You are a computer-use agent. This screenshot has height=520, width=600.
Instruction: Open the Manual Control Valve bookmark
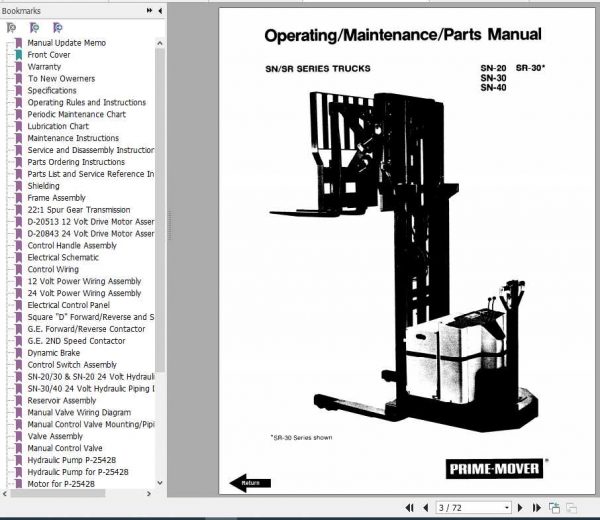[65, 448]
